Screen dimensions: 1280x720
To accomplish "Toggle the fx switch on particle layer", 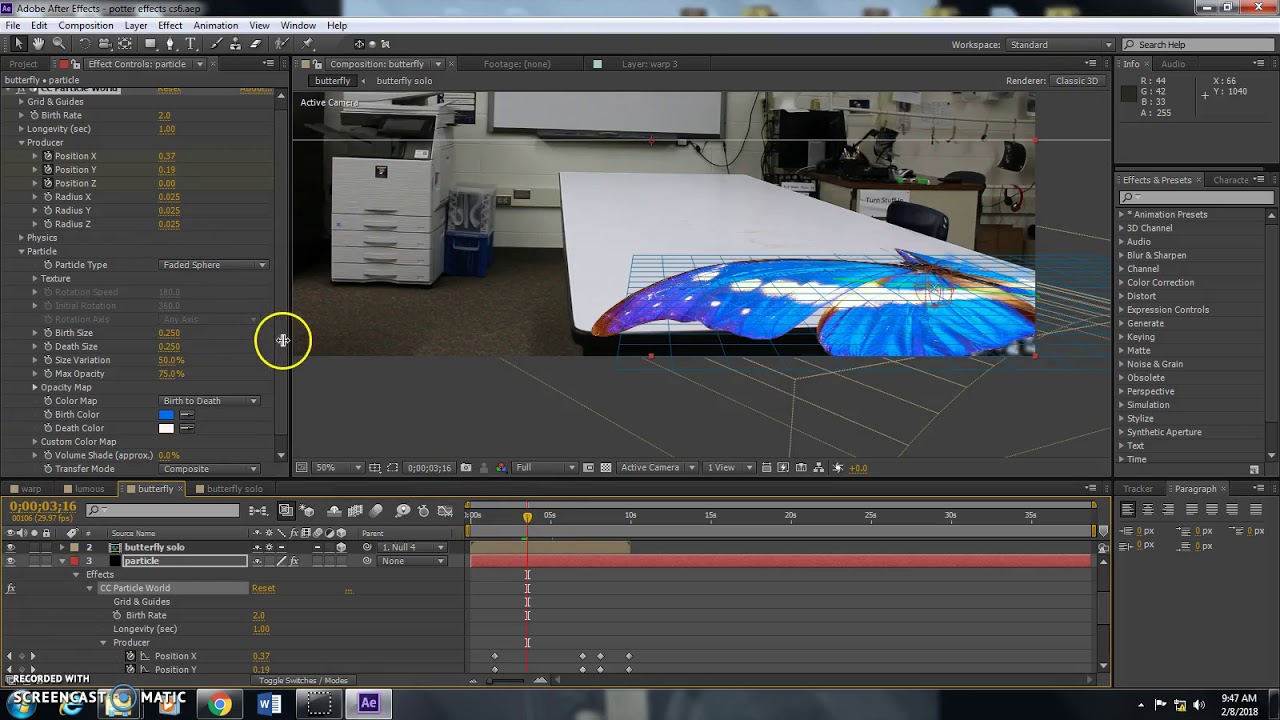I will pyautogui.click(x=294, y=561).
